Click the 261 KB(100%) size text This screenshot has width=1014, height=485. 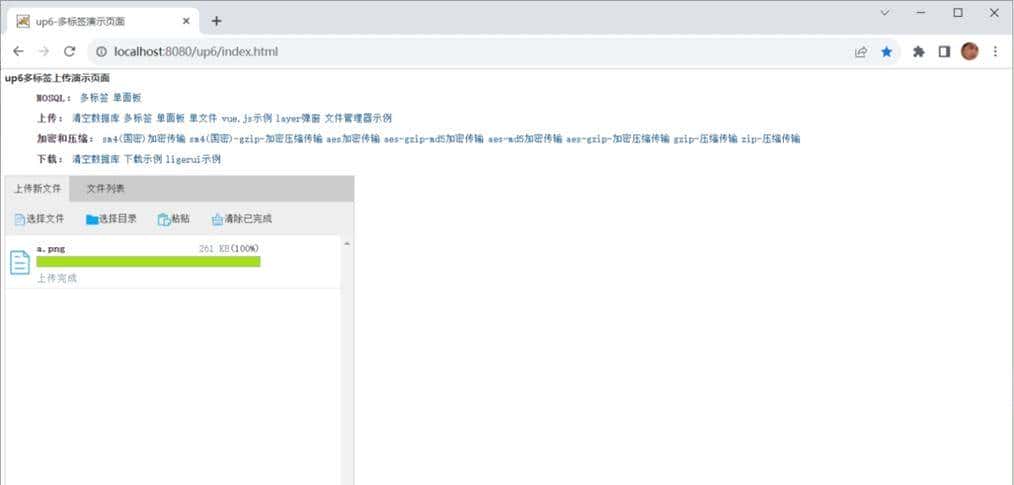230,249
